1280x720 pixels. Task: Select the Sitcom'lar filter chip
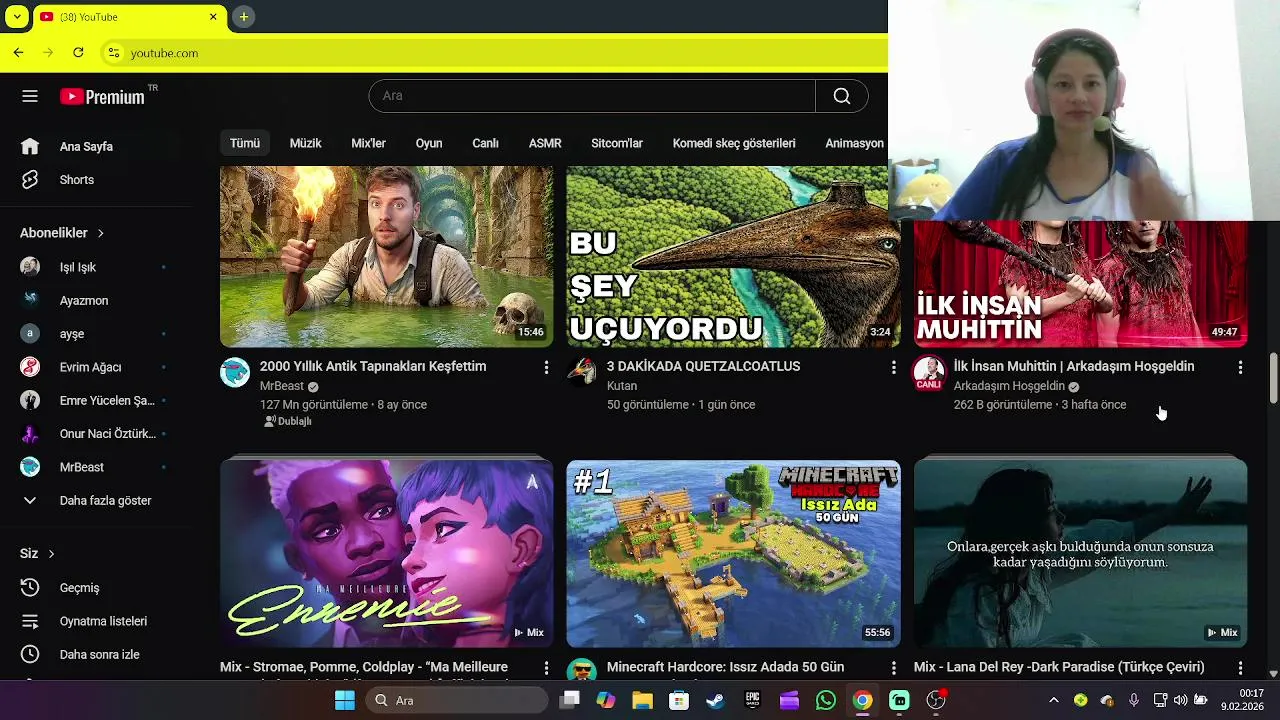click(617, 143)
